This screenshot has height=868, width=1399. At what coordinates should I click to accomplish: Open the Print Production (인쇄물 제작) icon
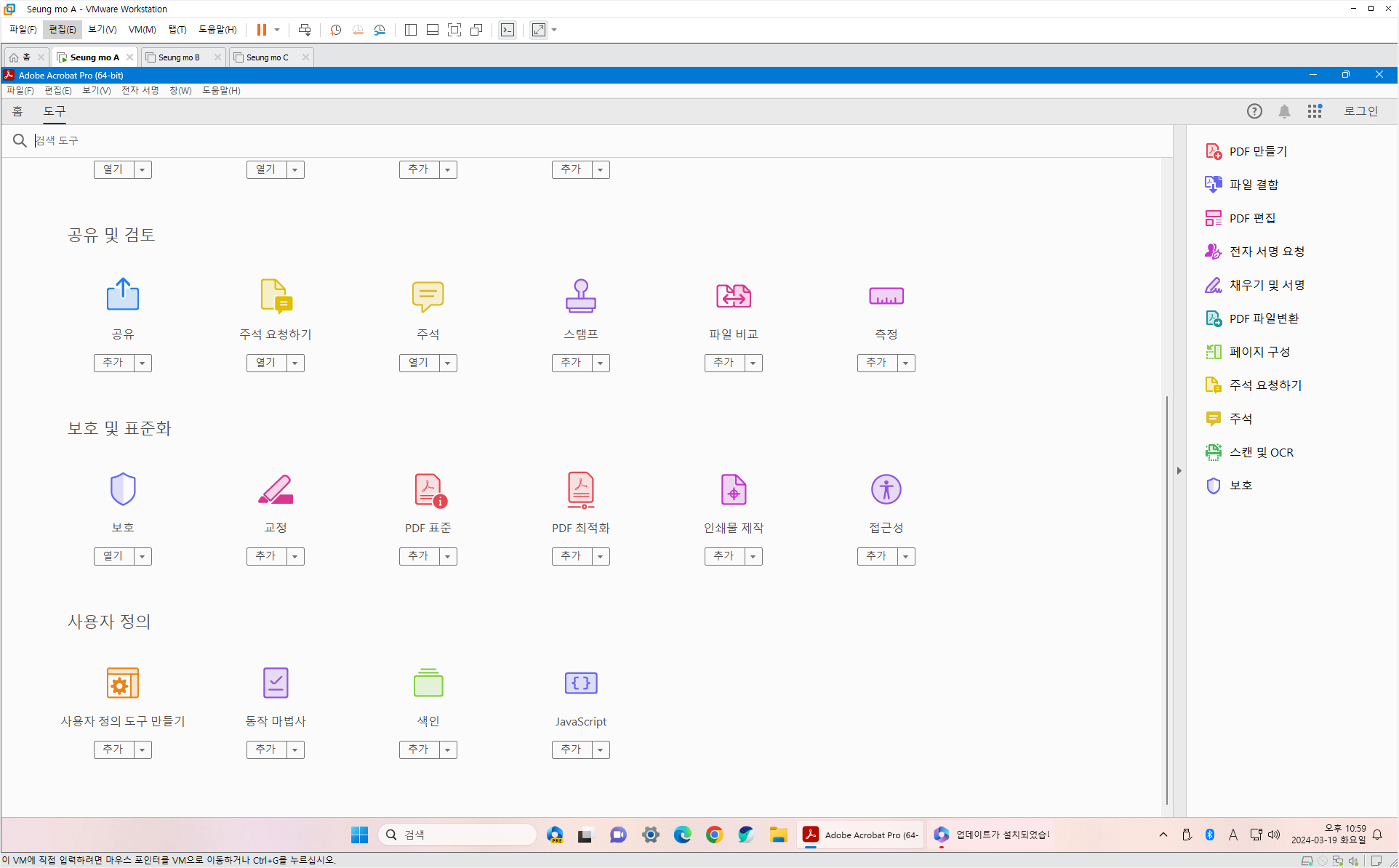[733, 489]
